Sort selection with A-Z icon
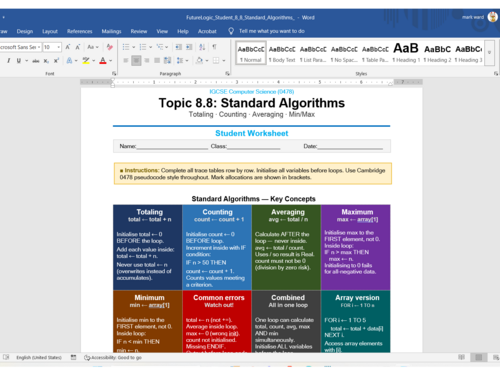 tap(202, 47)
